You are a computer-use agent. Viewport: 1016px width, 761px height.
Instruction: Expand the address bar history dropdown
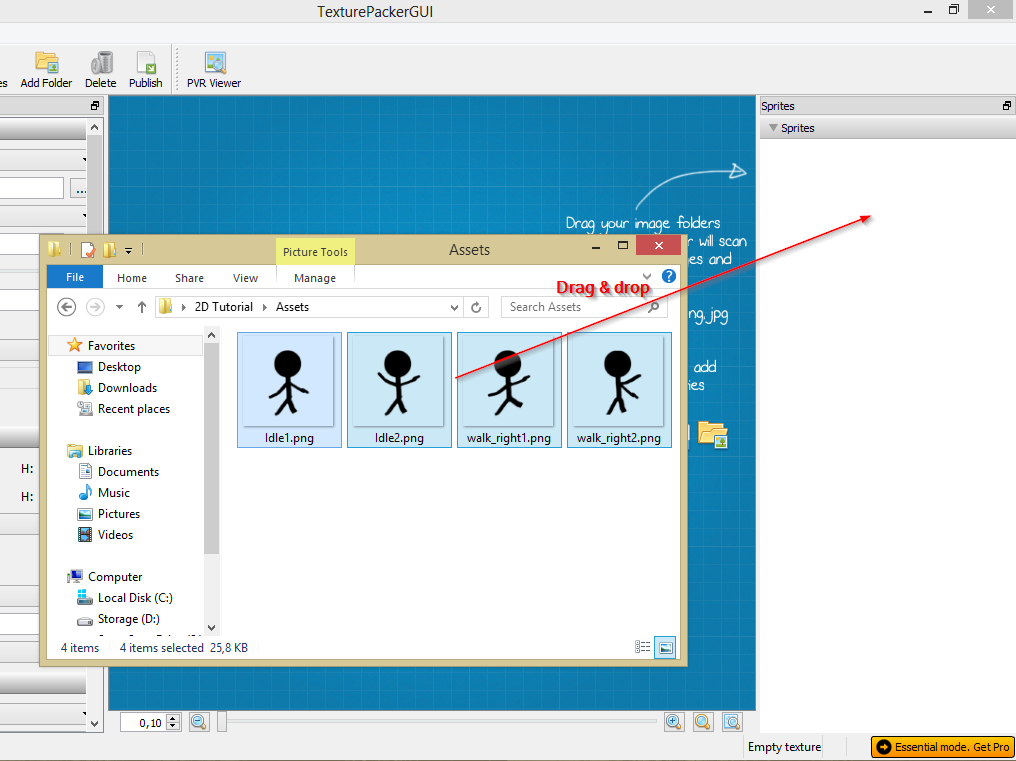coord(455,307)
